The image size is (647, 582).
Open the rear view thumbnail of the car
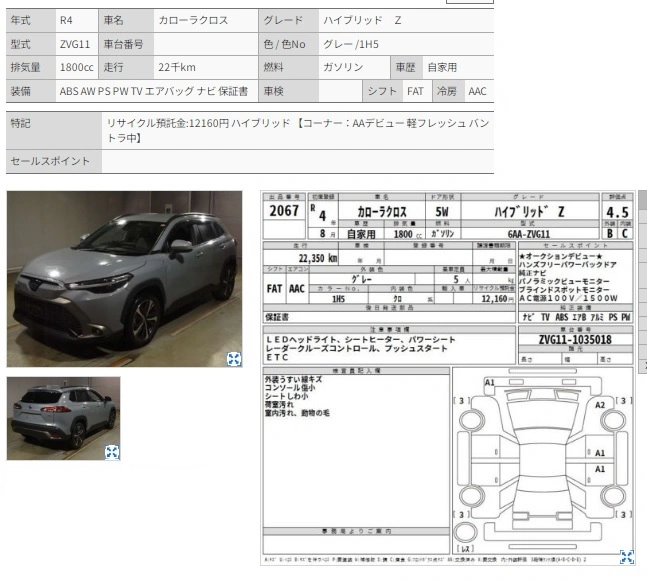pyautogui.click(x=64, y=418)
